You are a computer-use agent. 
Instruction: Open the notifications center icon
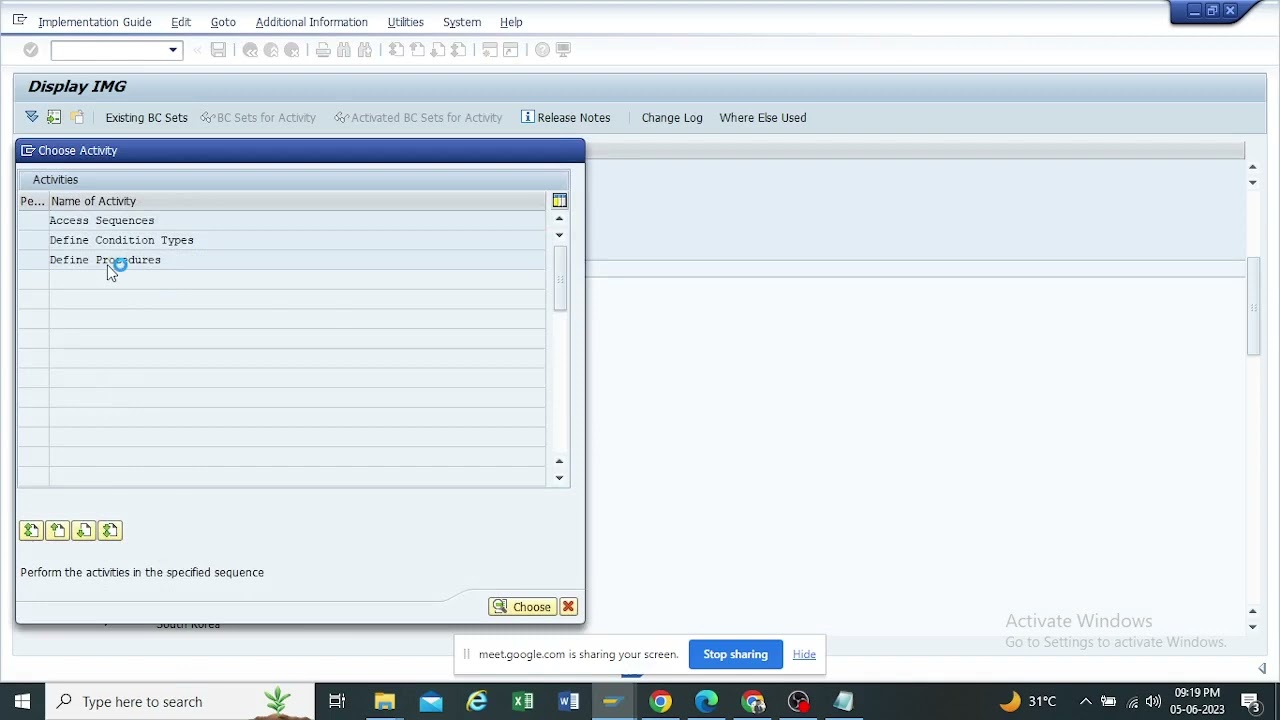coord(1251,701)
